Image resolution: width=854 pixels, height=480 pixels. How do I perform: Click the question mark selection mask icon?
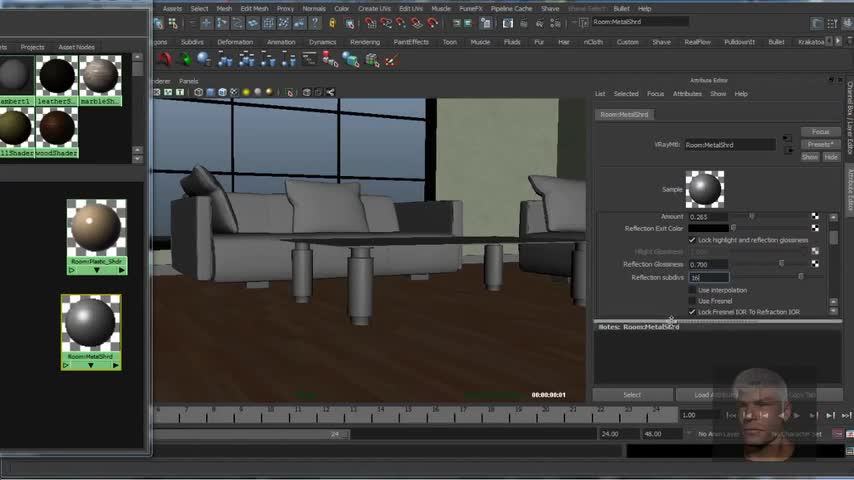click(315, 23)
